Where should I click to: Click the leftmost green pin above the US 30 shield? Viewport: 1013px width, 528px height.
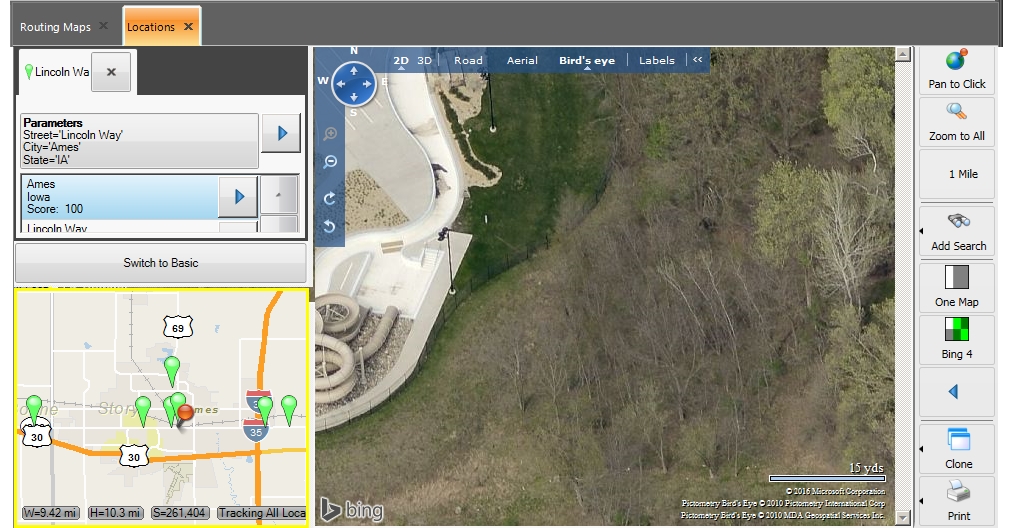pos(34,410)
